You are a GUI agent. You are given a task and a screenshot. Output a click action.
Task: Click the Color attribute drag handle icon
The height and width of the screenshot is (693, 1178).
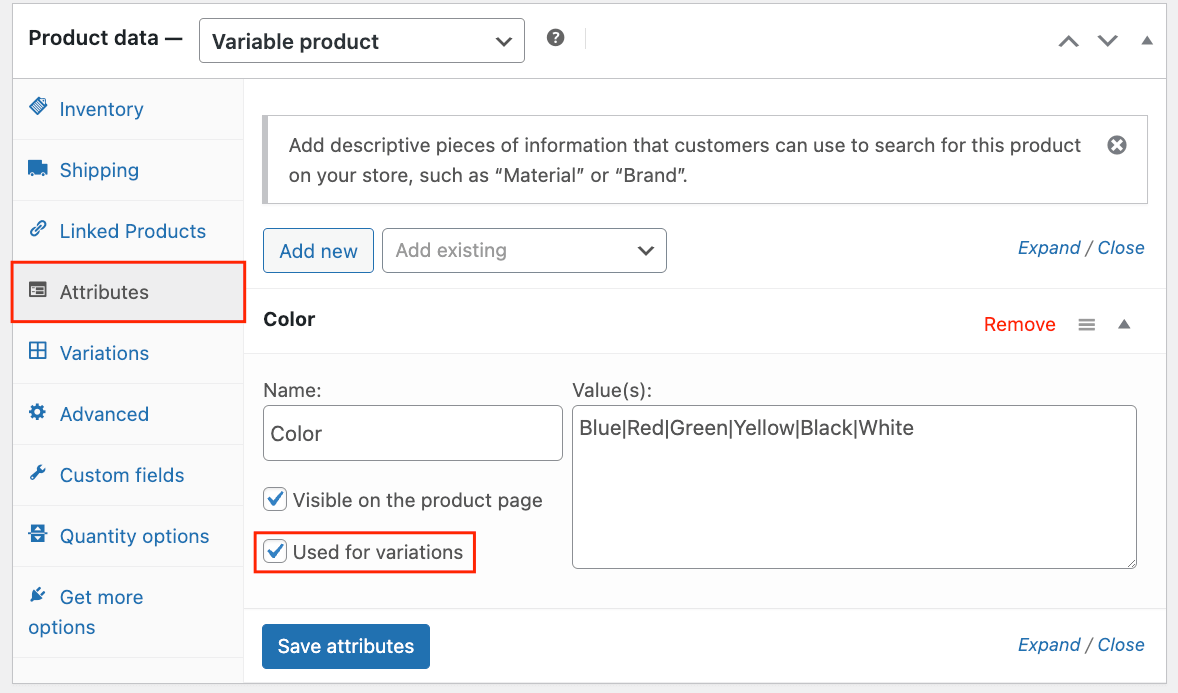click(x=1086, y=325)
